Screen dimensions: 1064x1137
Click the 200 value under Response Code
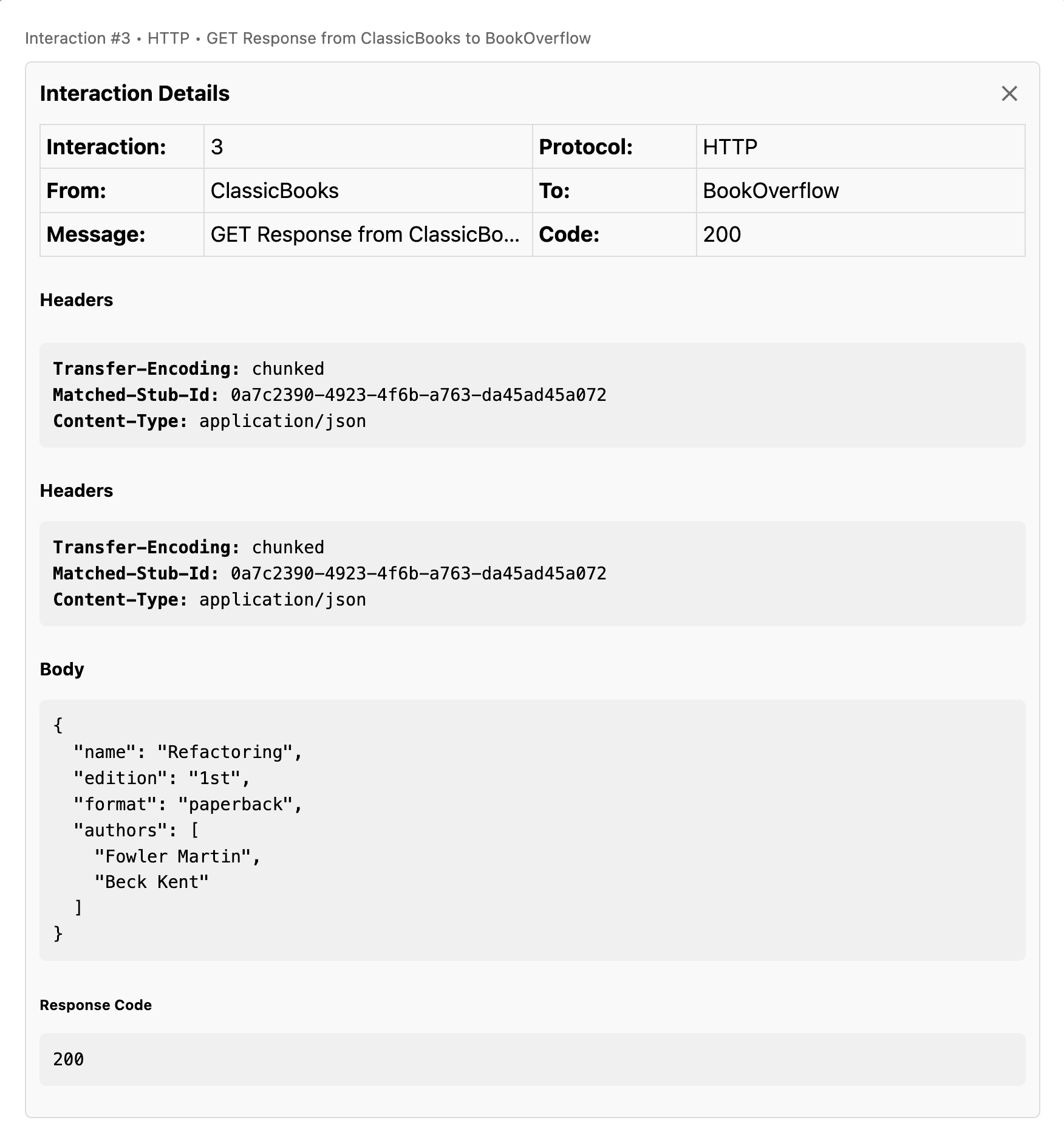point(69,1060)
